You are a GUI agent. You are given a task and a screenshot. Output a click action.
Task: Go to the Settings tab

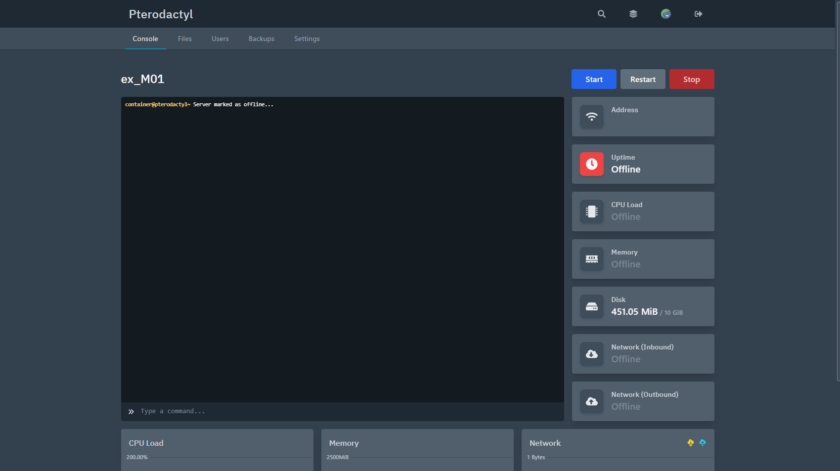307,39
